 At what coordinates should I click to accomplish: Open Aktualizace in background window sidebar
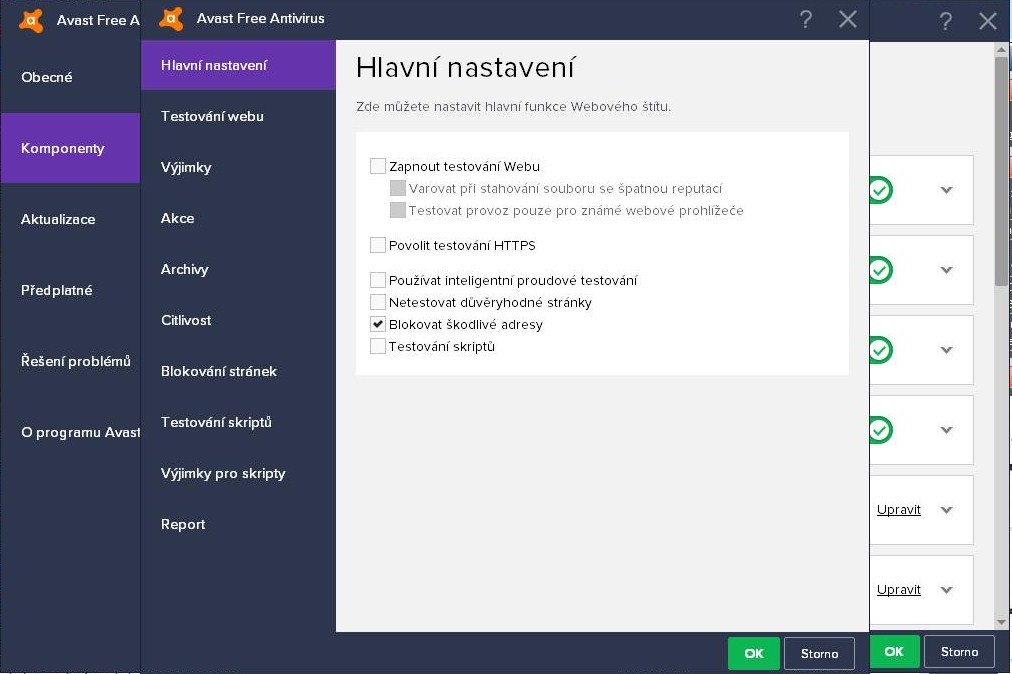point(70,220)
